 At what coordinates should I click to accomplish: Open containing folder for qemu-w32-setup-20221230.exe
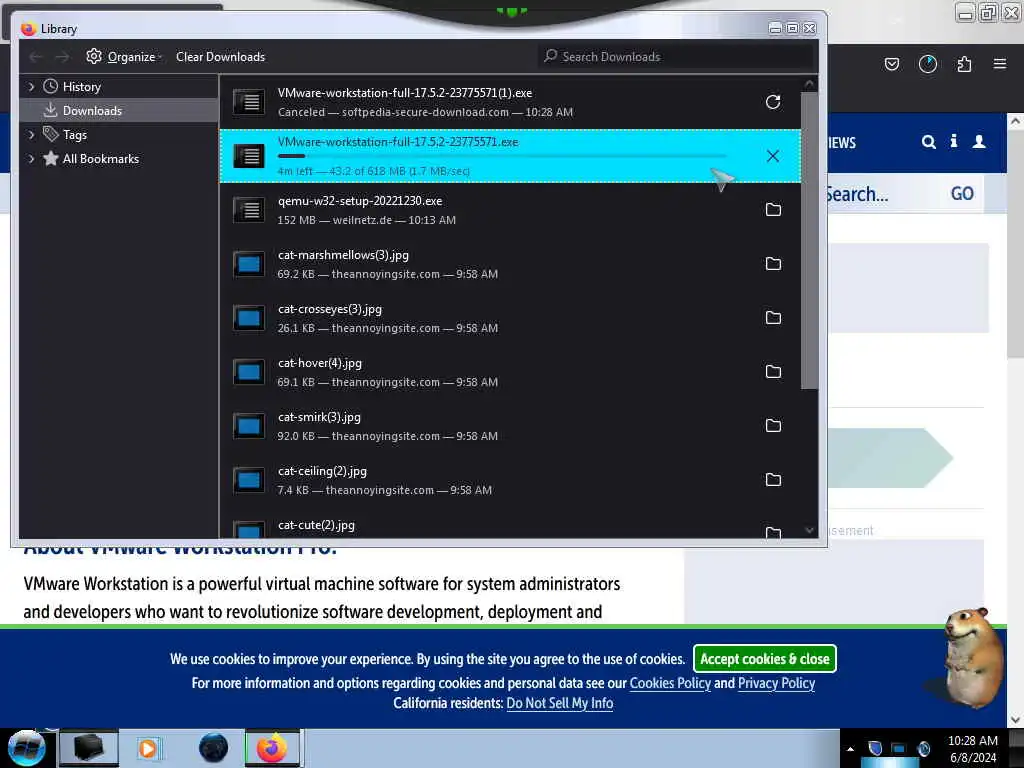click(x=773, y=210)
